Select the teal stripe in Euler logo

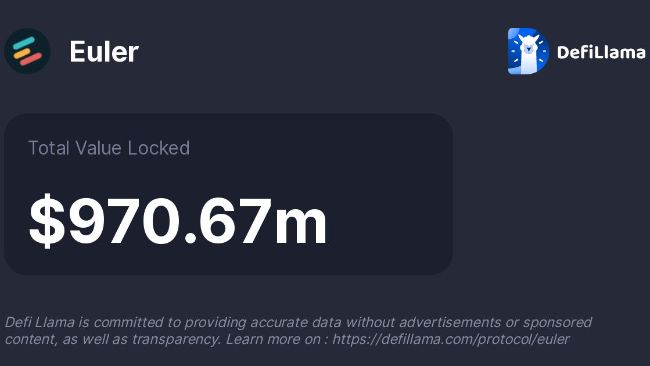coord(24,43)
